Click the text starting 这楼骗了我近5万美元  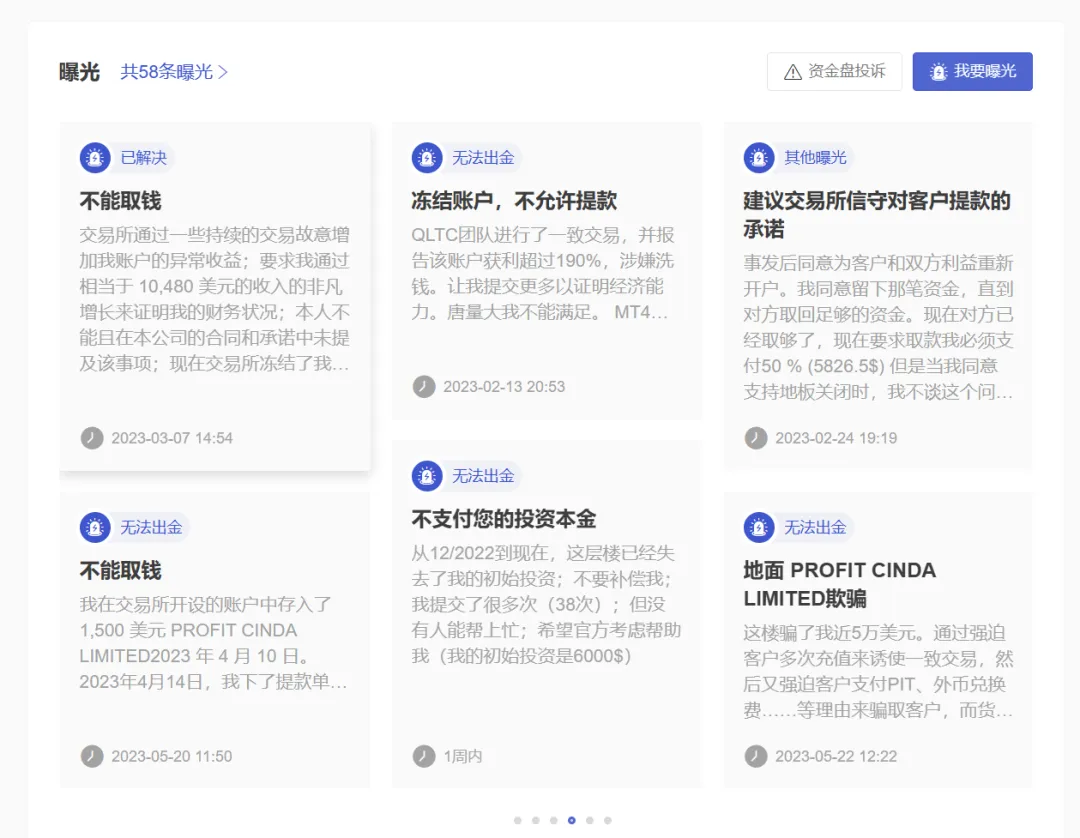(x=878, y=671)
